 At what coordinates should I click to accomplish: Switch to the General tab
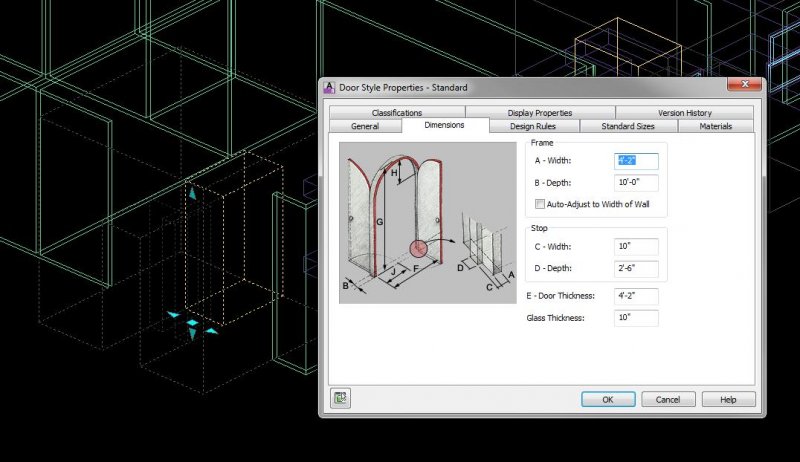coord(365,126)
